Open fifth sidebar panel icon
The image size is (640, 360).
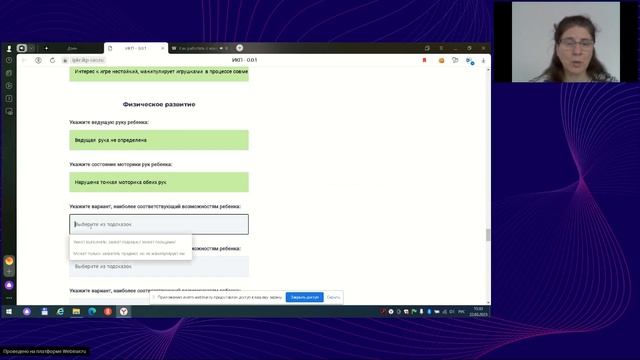pos(9,111)
